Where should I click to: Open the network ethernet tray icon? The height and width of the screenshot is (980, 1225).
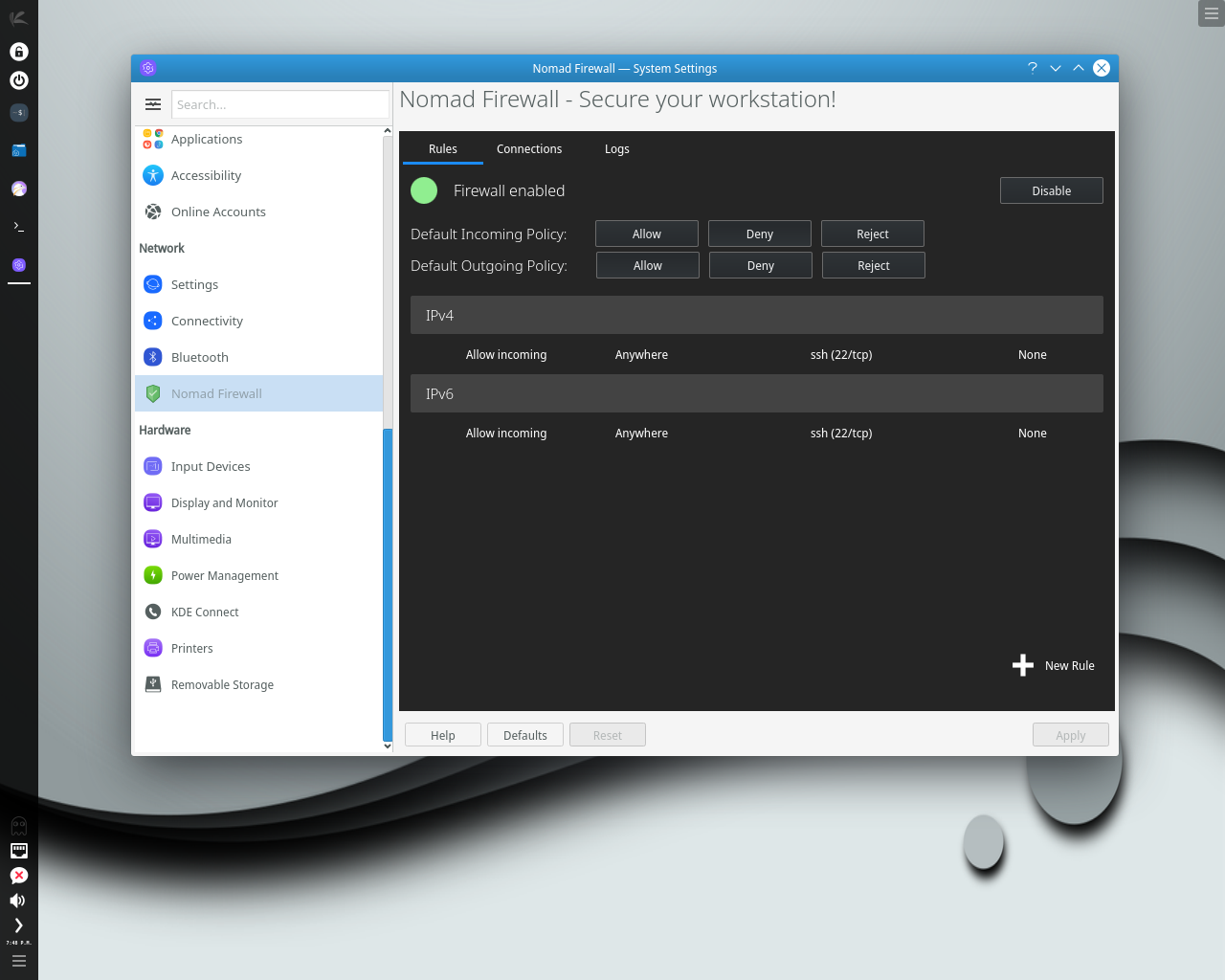[x=19, y=851]
